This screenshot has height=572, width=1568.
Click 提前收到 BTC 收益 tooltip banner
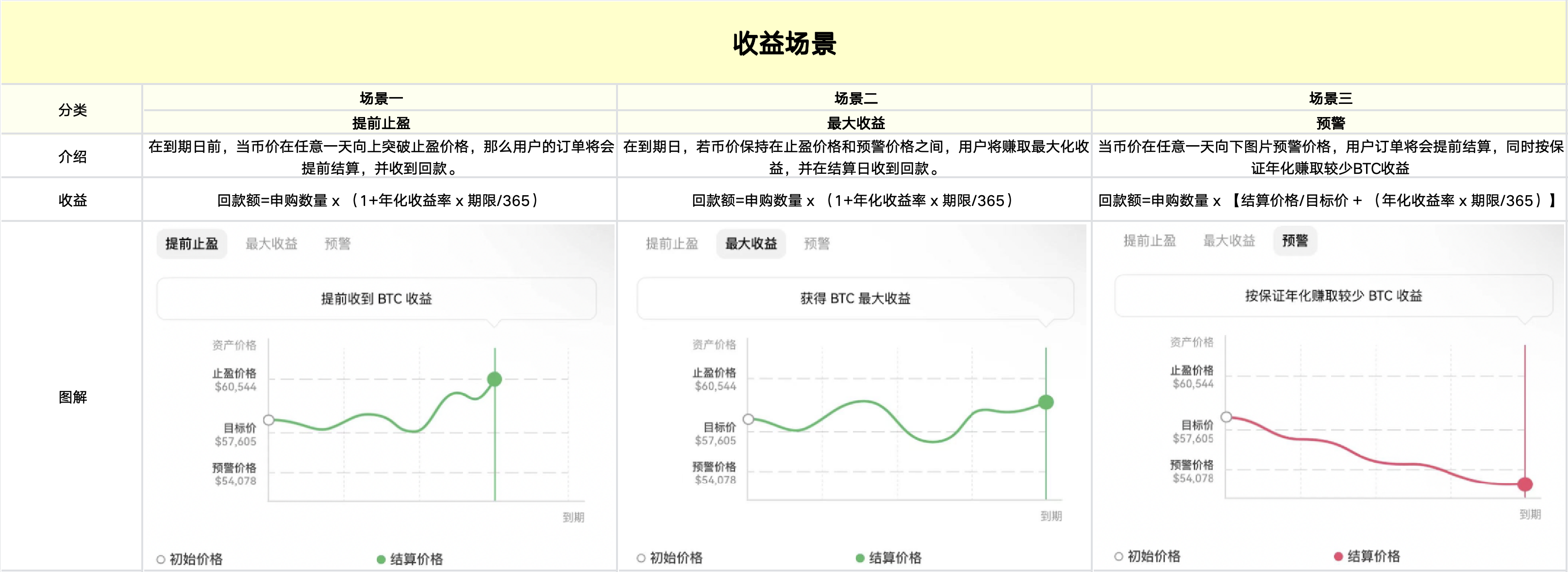point(376,299)
